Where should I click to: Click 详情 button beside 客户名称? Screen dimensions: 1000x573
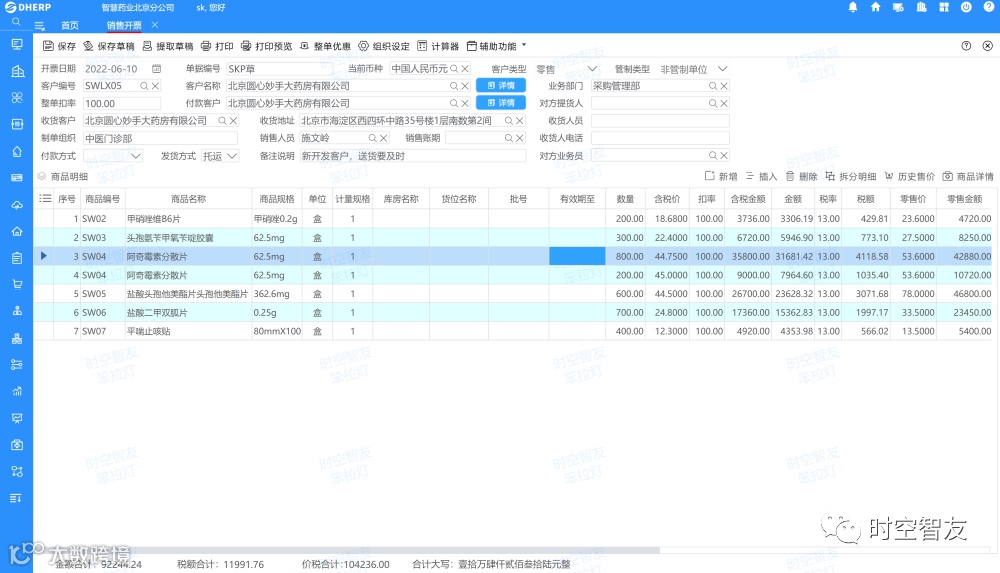(x=501, y=86)
